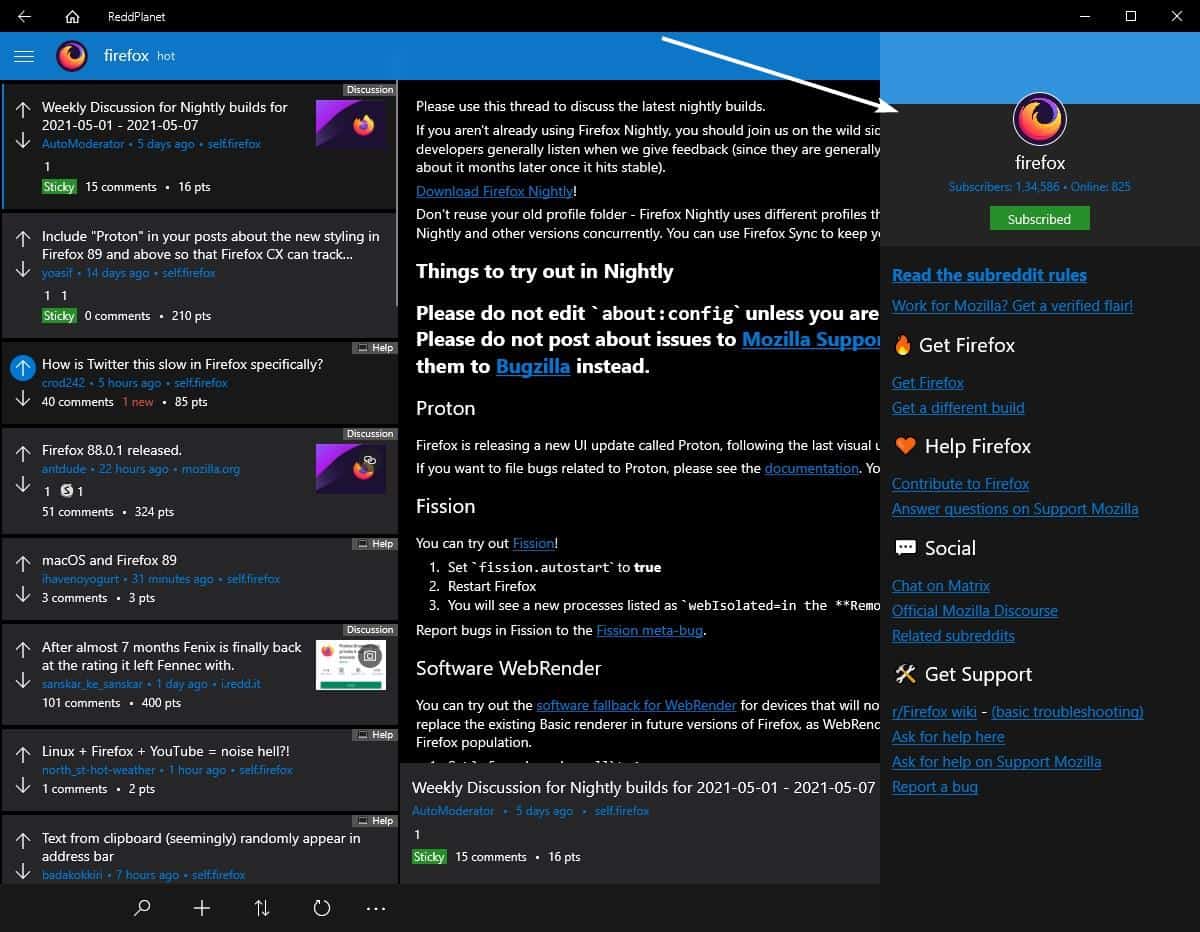
Task: Go back using the arrow in the title bar
Action: [25, 16]
